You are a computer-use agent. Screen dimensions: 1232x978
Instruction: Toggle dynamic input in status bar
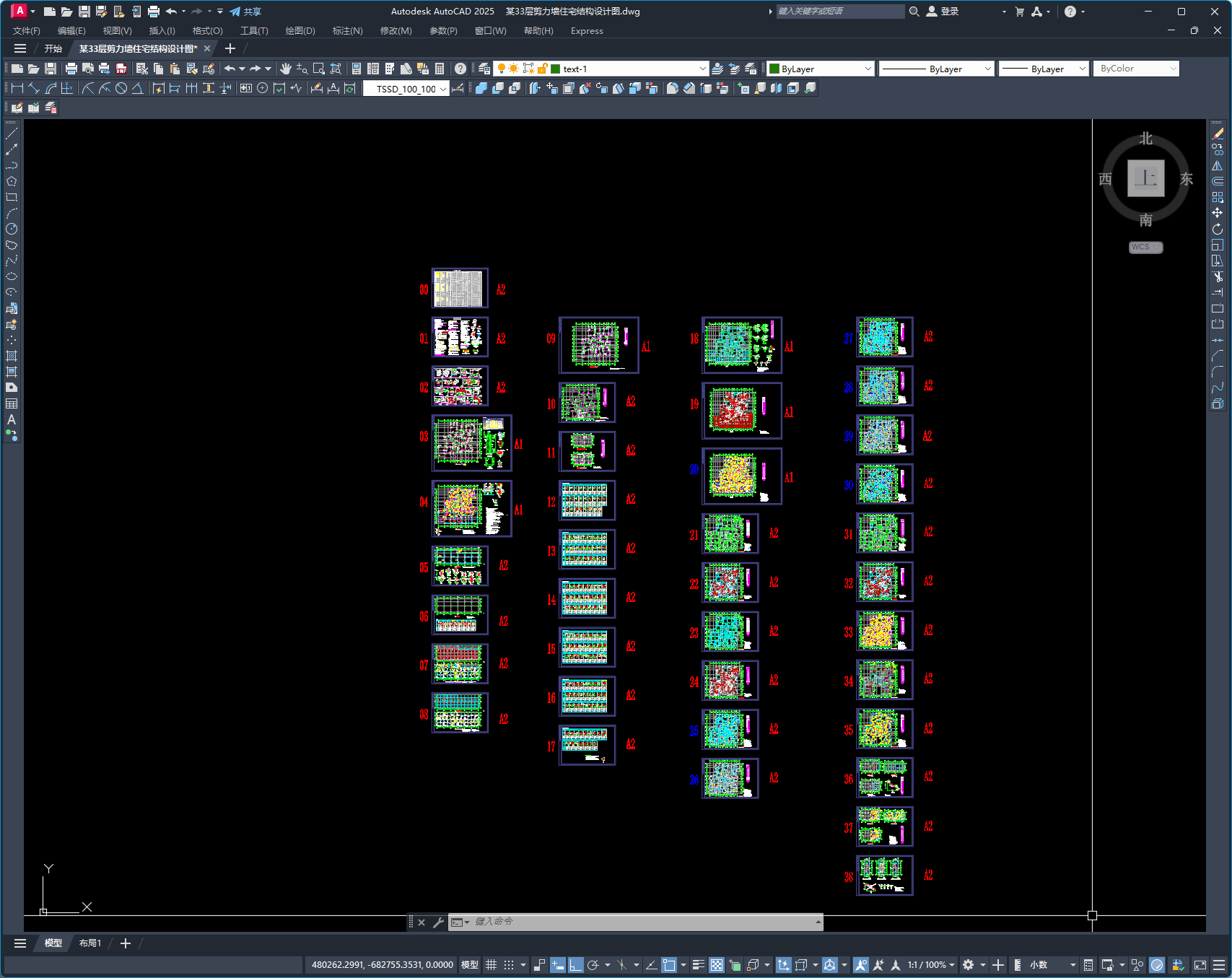point(557,965)
